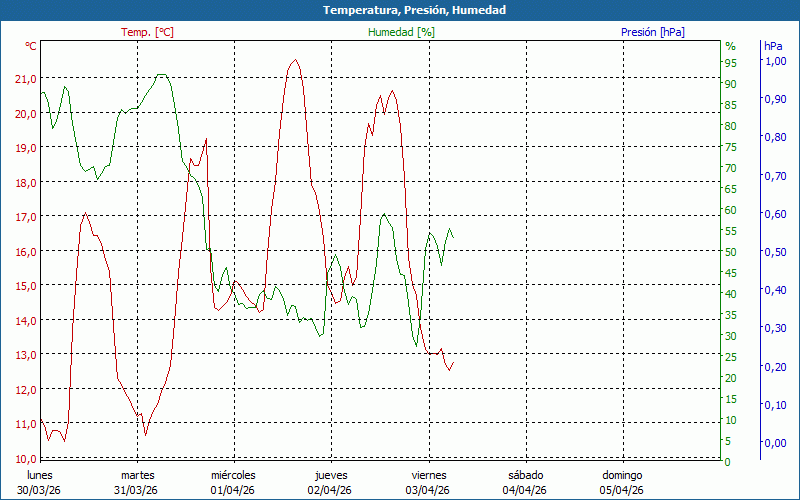
Task: Select the jueves 02/04/26 date label
Action: pyautogui.click(x=330, y=482)
